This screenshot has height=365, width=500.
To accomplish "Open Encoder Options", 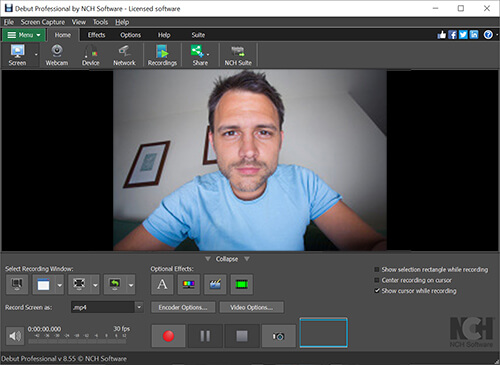I will (183, 307).
